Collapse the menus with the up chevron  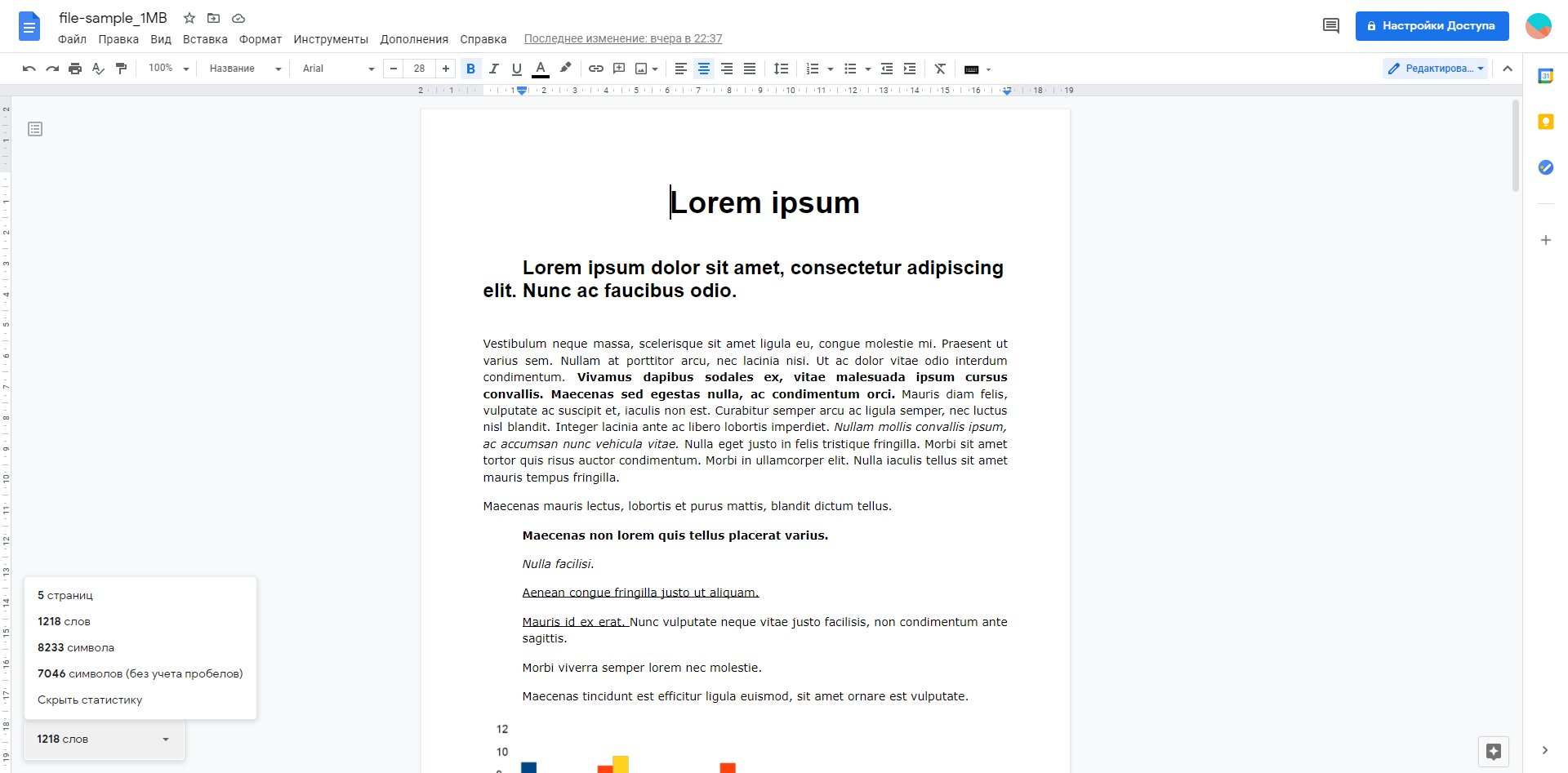tap(1508, 69)
